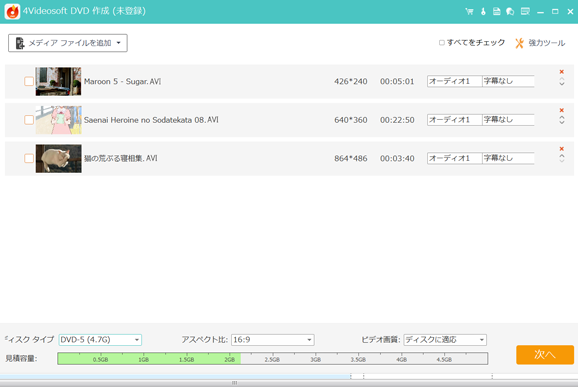Click file name Maroon 5 - Sugar.AVI

point(122,81)
